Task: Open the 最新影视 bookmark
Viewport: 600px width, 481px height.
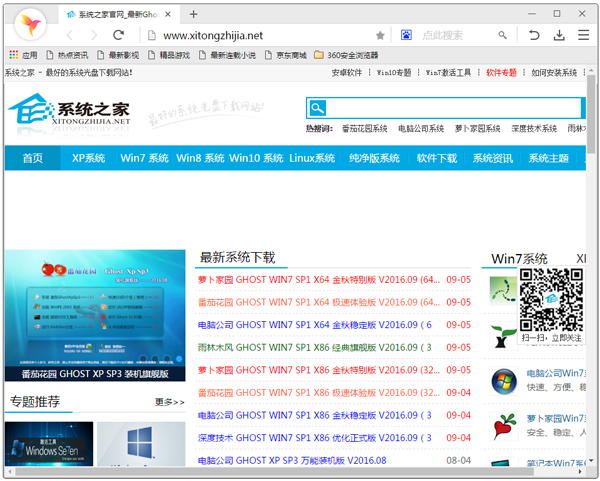Action: click(x=118, y=55)
